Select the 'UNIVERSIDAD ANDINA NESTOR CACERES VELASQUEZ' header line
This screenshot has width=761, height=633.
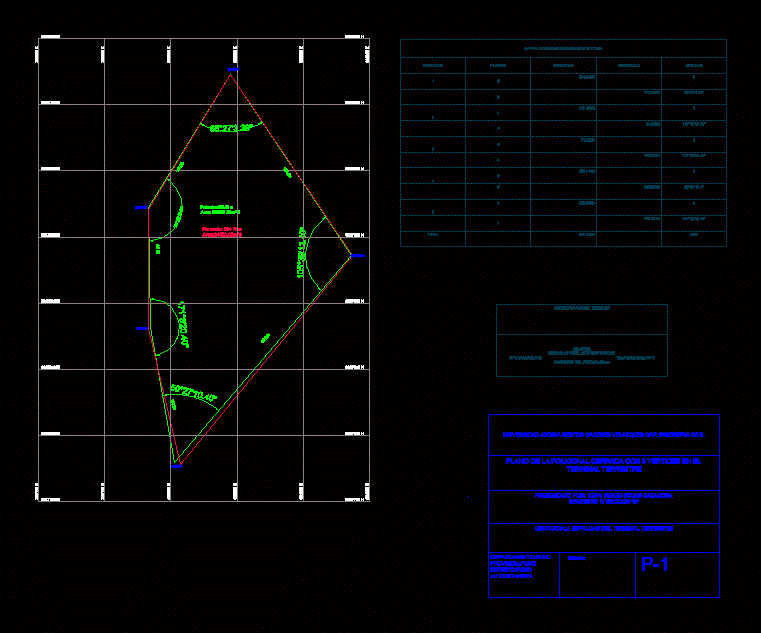[604, 434]
